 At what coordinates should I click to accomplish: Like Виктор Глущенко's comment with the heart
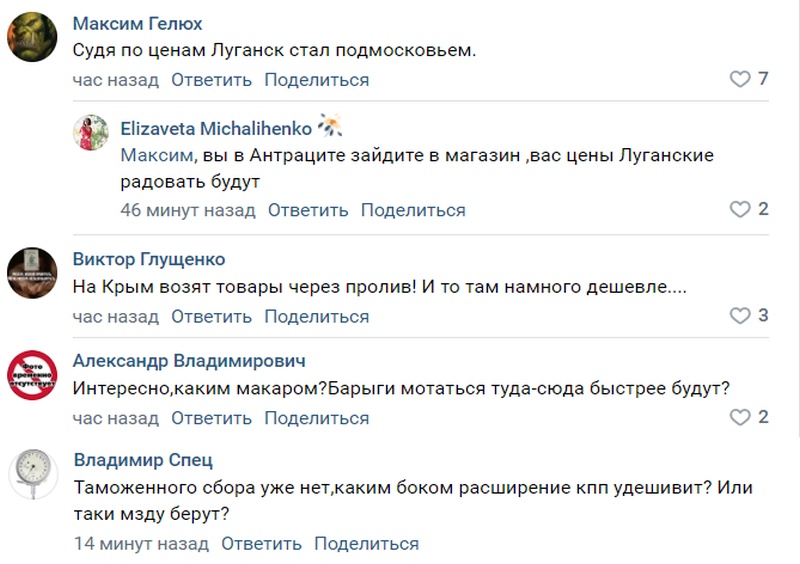(x=739, y=316)
